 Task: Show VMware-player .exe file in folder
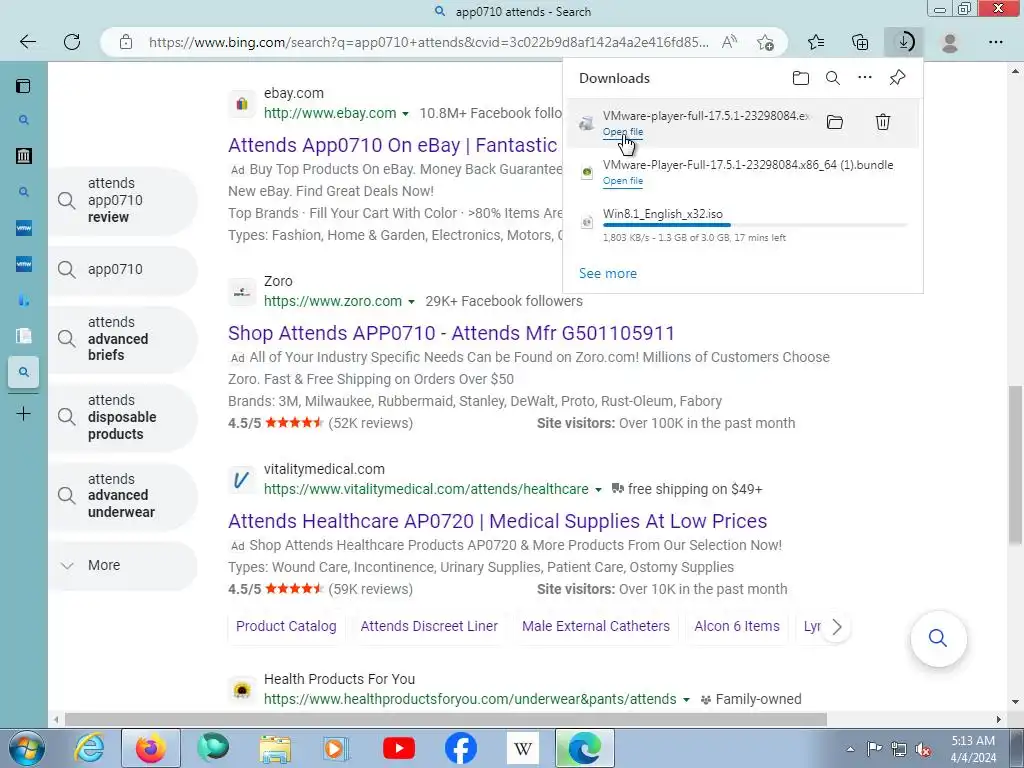835,122
